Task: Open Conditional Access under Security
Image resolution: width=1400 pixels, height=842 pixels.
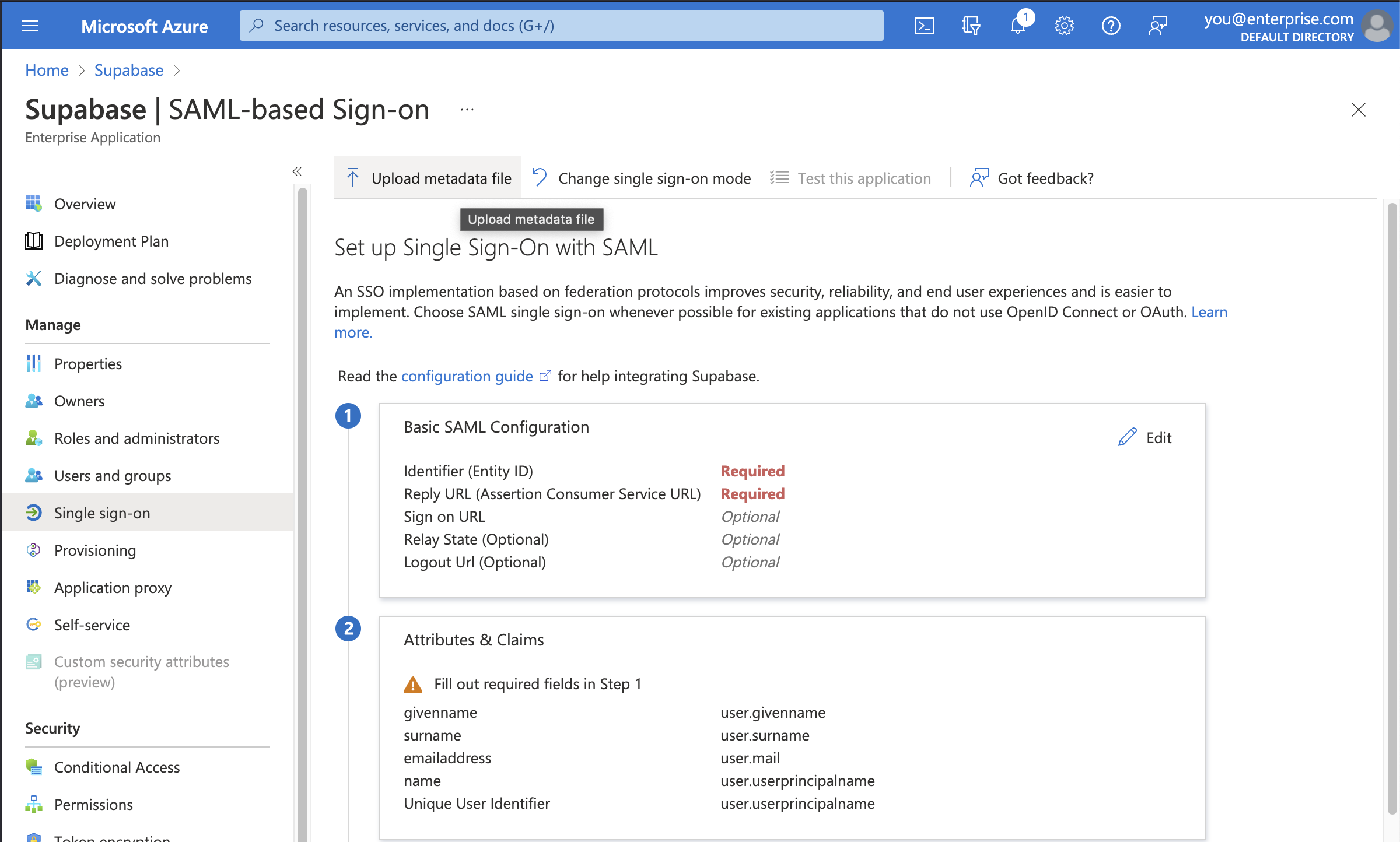Action: (x=117, y=767)
